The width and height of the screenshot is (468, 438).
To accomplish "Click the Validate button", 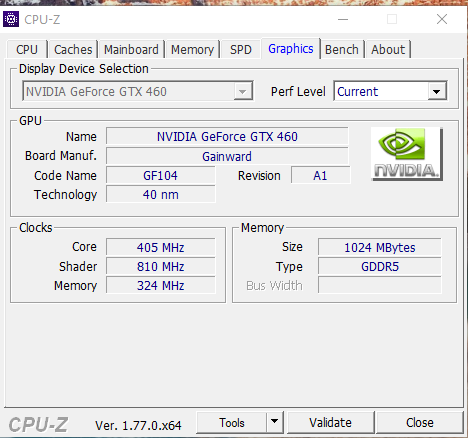I will [330, 423].
